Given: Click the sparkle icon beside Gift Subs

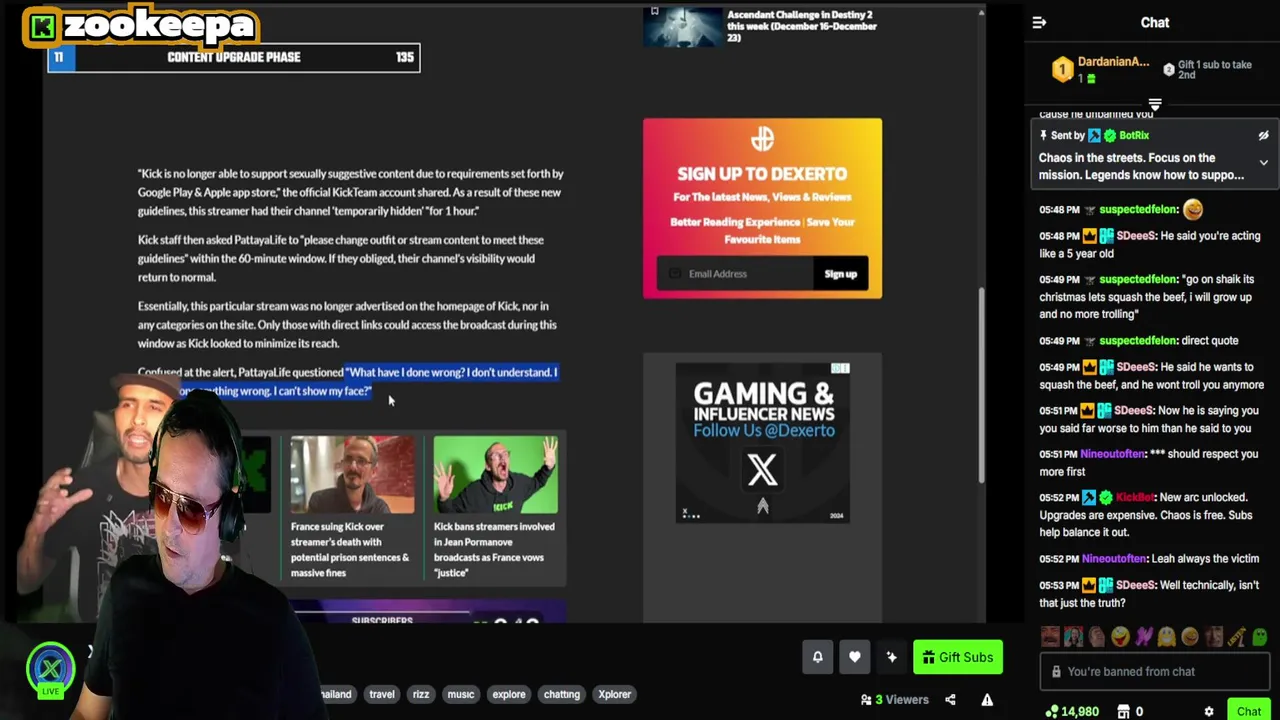Looking at the screenshot, I should click(x=891, y=657).
